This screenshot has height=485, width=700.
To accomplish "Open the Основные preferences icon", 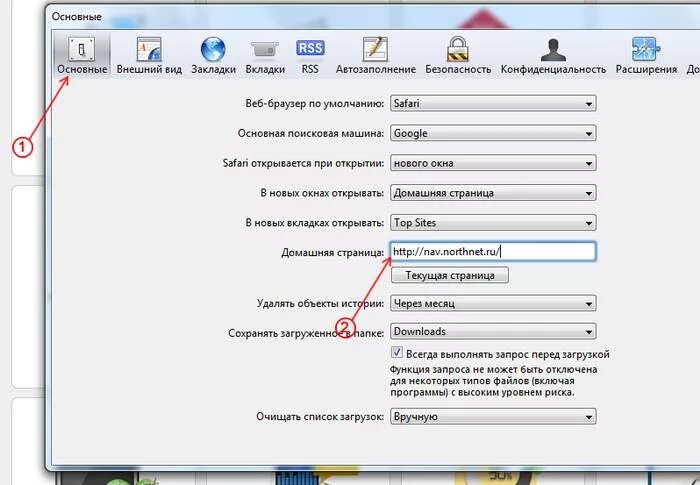I will pyautogui.click(x=82, y=49).
